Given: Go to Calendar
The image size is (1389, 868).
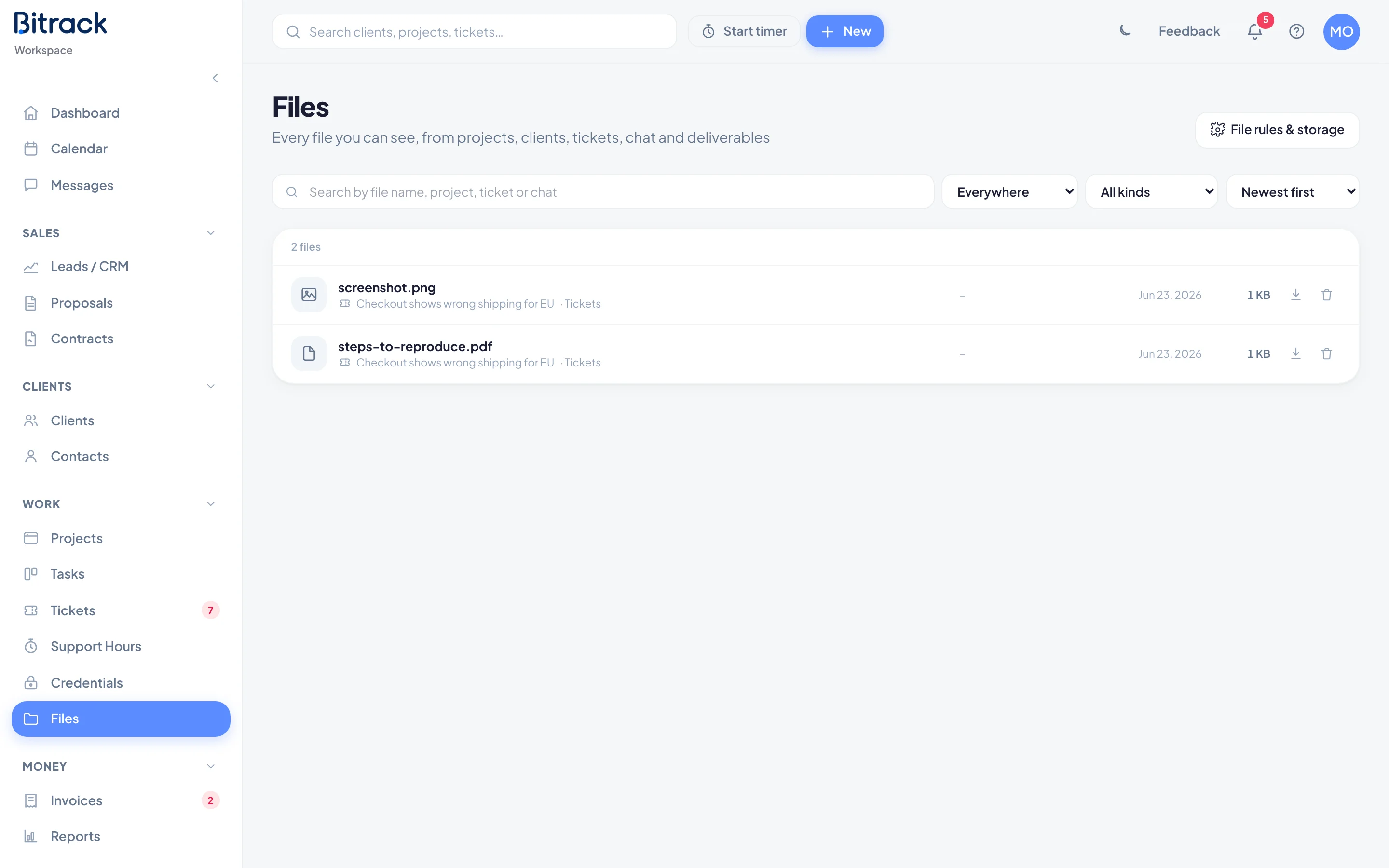Looking at the screenshot, I should [121, 149].
